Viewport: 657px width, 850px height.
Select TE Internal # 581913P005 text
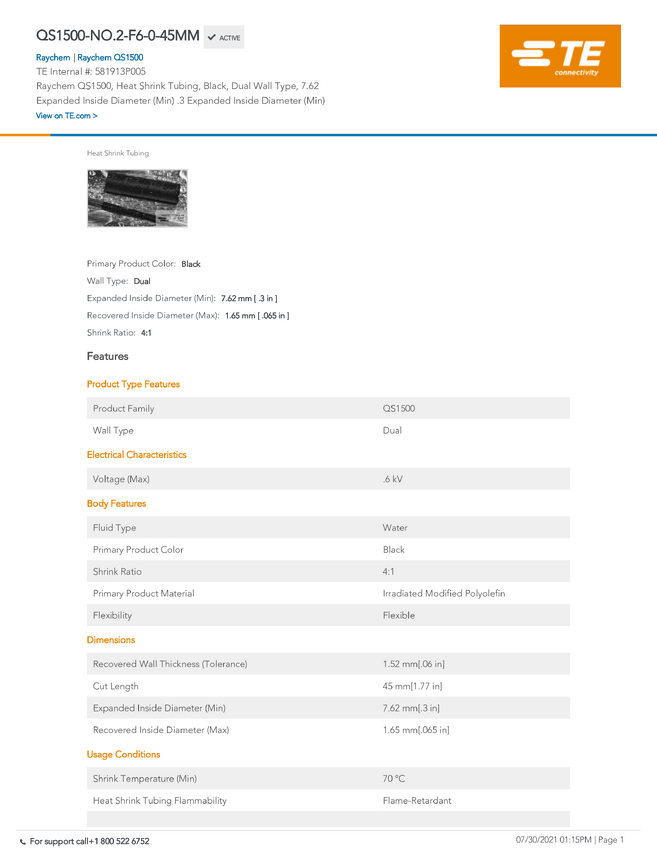(91, 72)
